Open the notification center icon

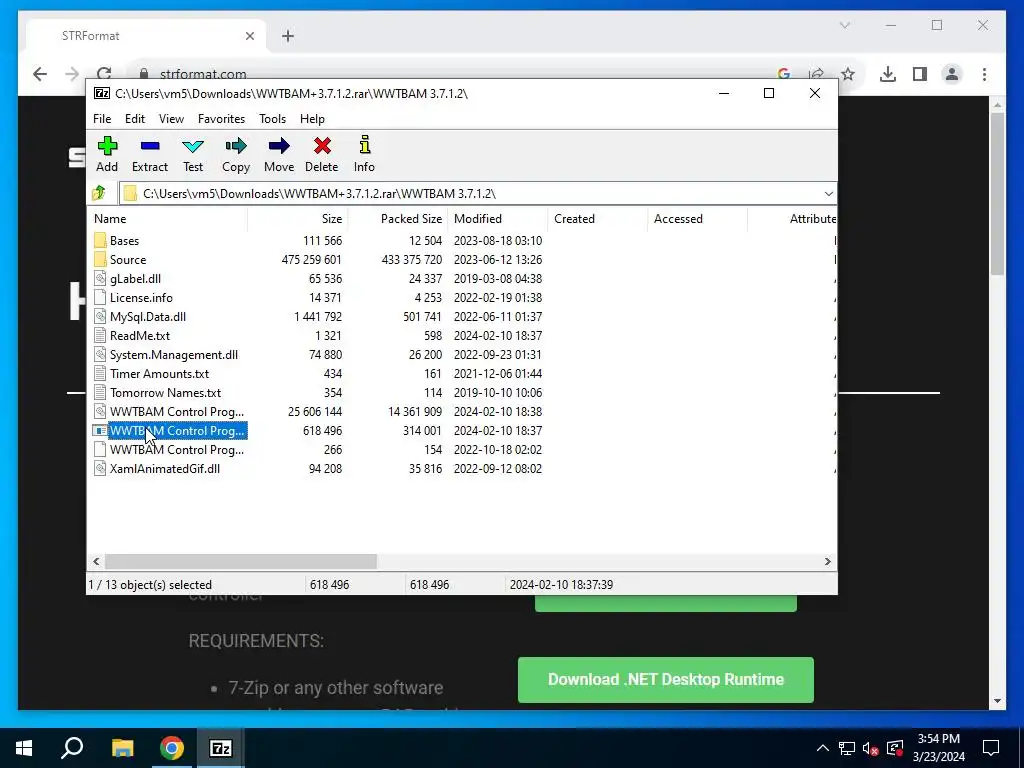pyautogui.click(x=991, y=748)
